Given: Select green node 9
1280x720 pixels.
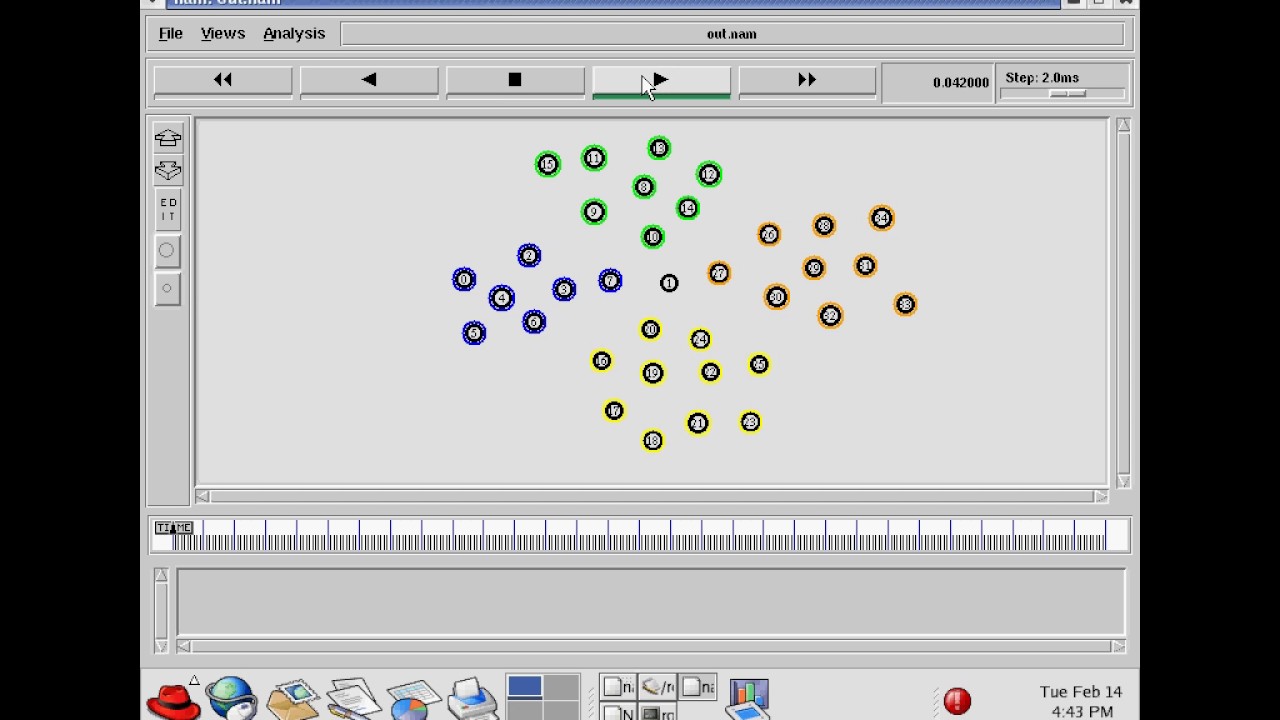Looking at the screenshot, I should pos(594,212).
